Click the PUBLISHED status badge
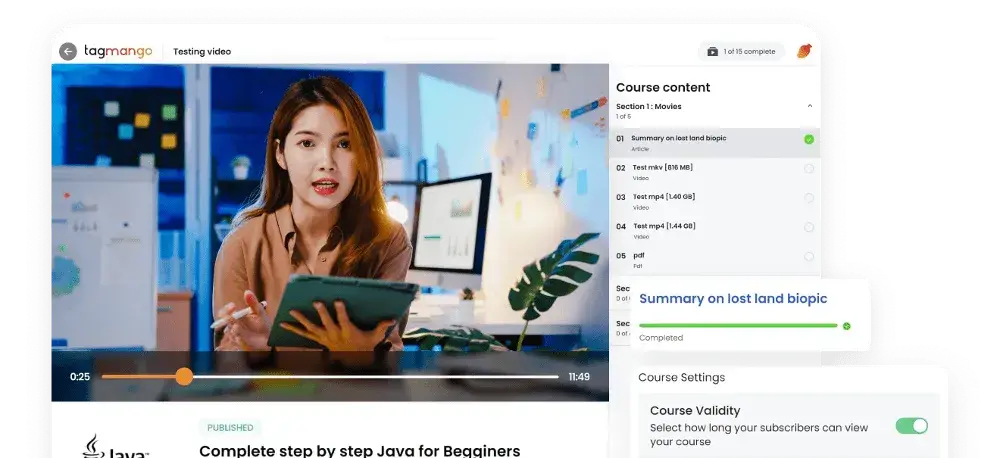 [x=230, y=427]
